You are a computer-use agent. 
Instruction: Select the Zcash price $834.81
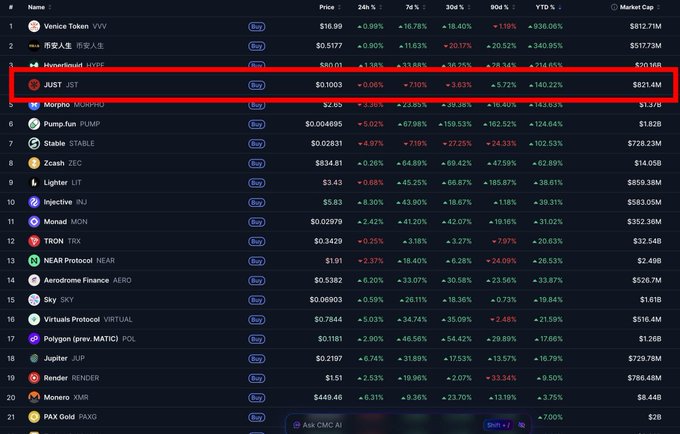[329, 163]
